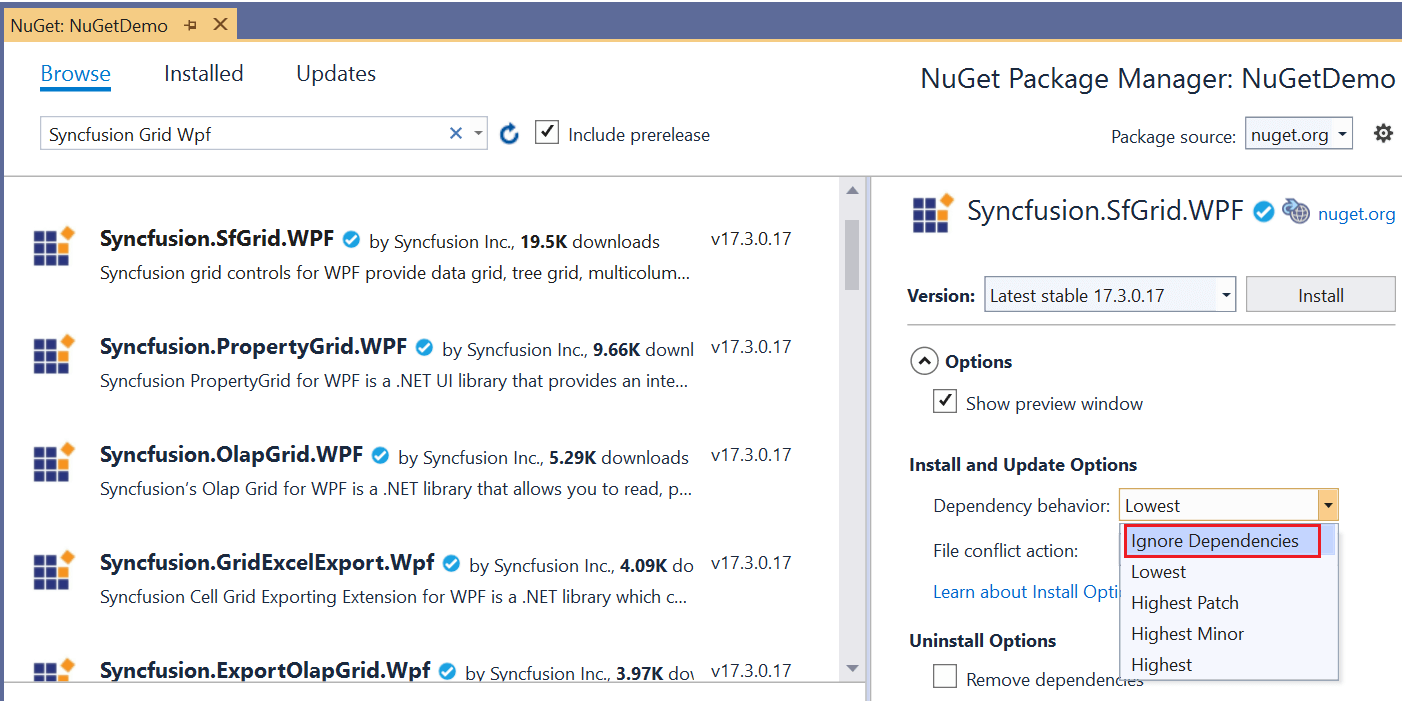Click the Syncfusion.OlapGrid.WPF package icon
Image resolution: width=1404 pixels, height=701 pixels.
click(52, 463)
